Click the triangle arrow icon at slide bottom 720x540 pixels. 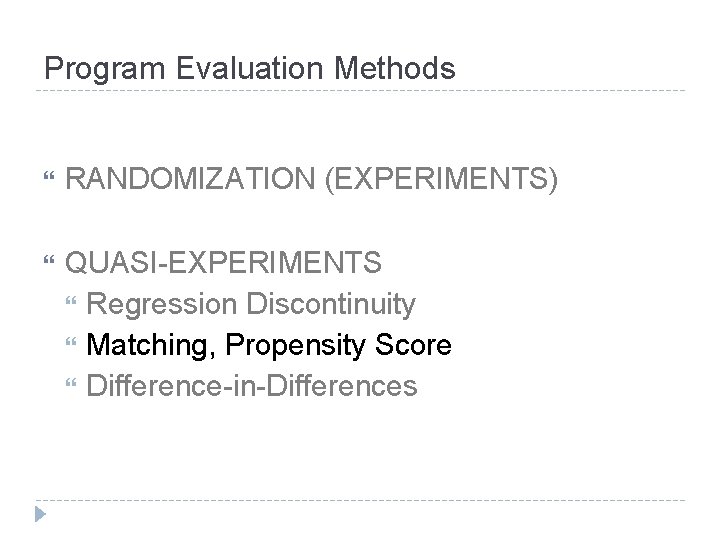click(x=40, y=516)
